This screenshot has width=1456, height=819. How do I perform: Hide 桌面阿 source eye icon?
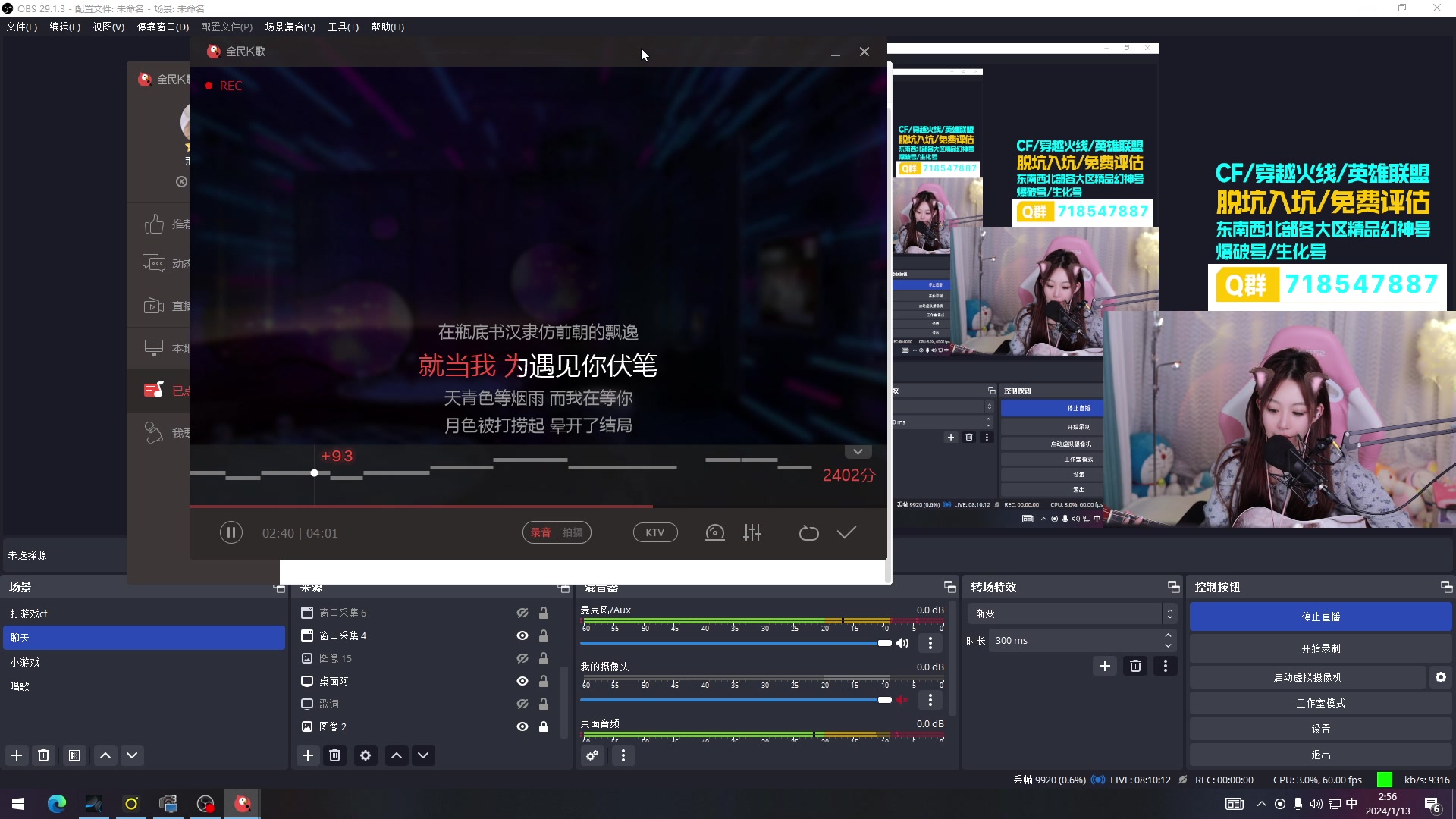[522, 681]
